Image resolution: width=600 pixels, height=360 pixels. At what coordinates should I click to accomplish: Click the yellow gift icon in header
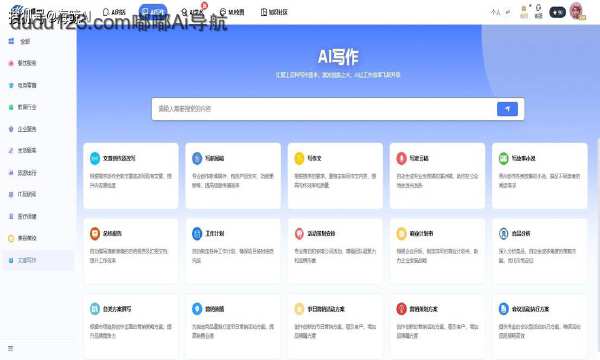click(x=524, y=11)
